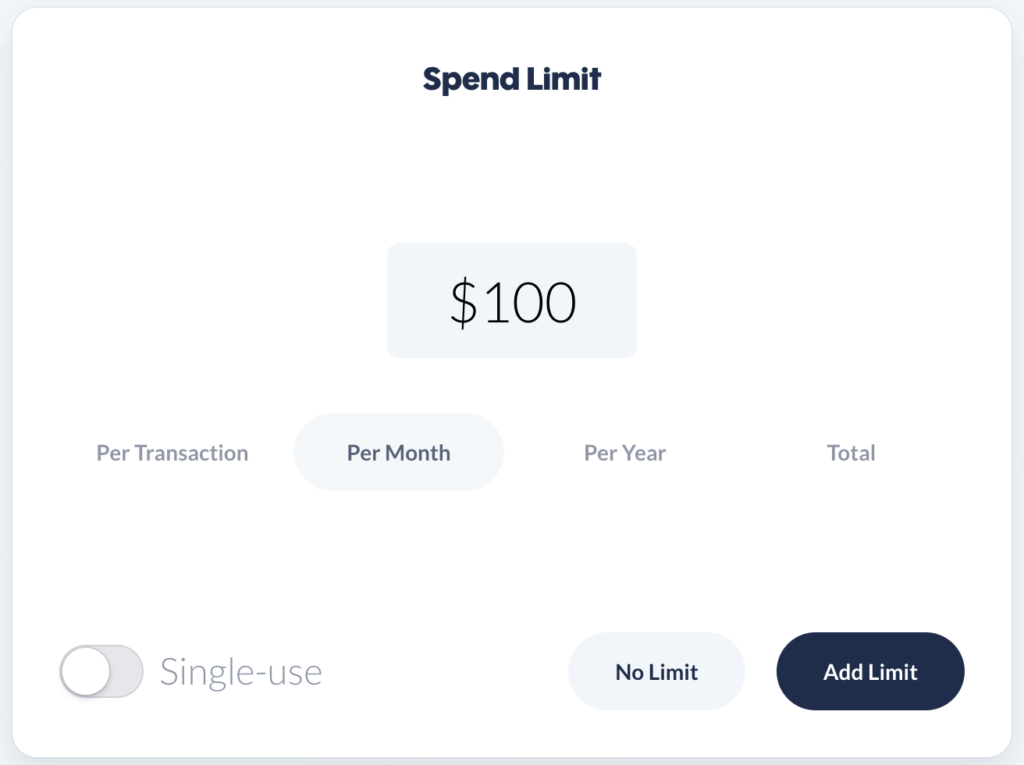Click the Add Limit button
This screenshot has width=1024, height=765.
click(870, 672)
